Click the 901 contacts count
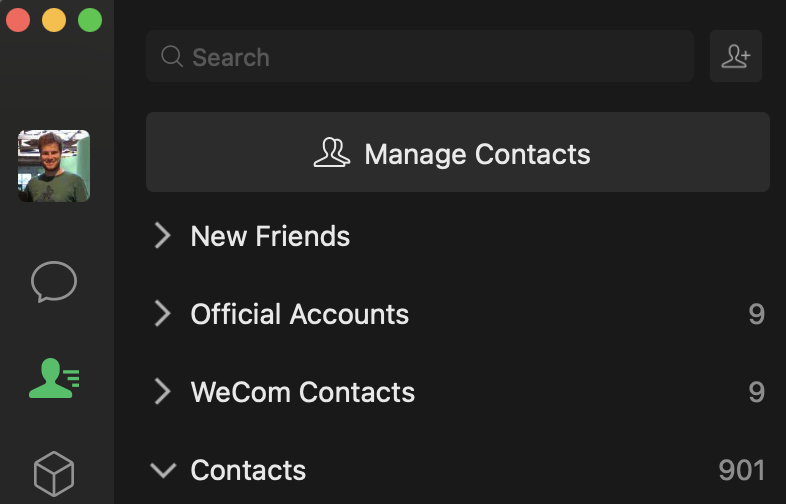The image size is (786, 504). tap(741, 470)
